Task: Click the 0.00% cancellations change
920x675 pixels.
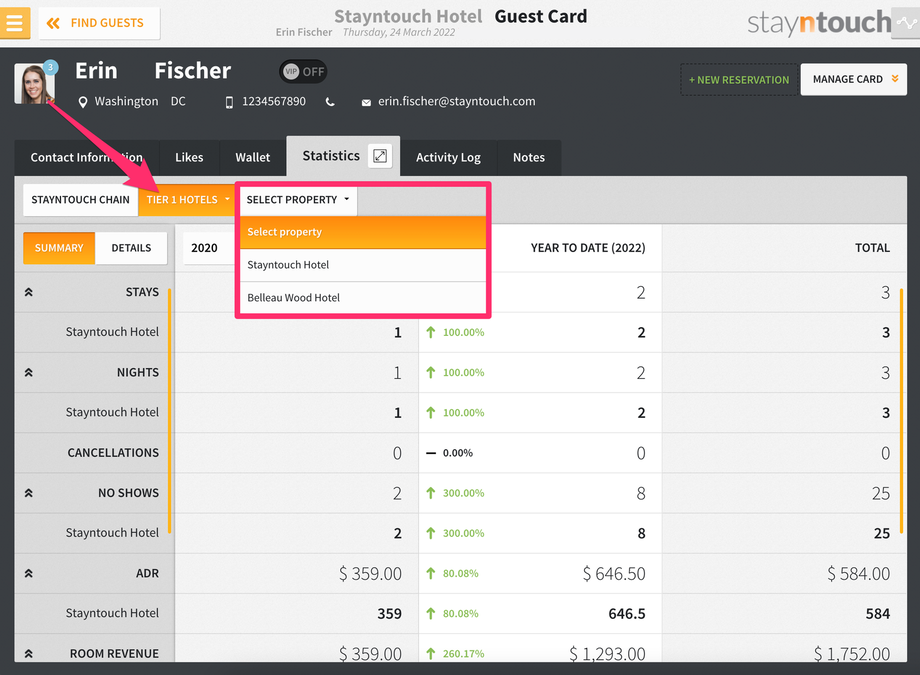Action: pos(458,453)
